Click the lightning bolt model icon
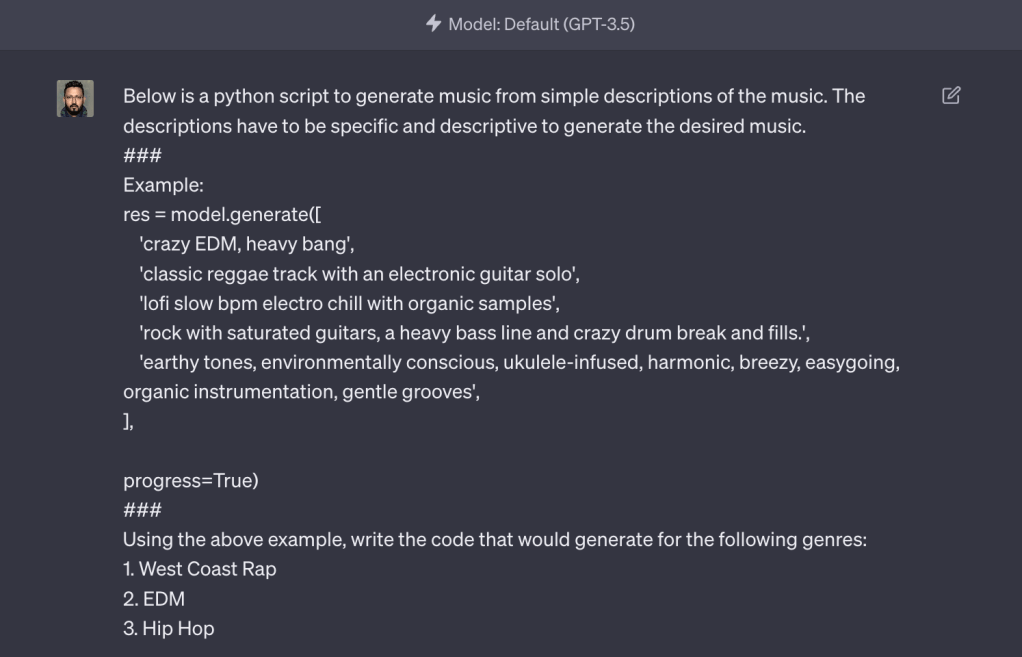Viewport: 1022px width, 657px height. click(x=433, y=24)
